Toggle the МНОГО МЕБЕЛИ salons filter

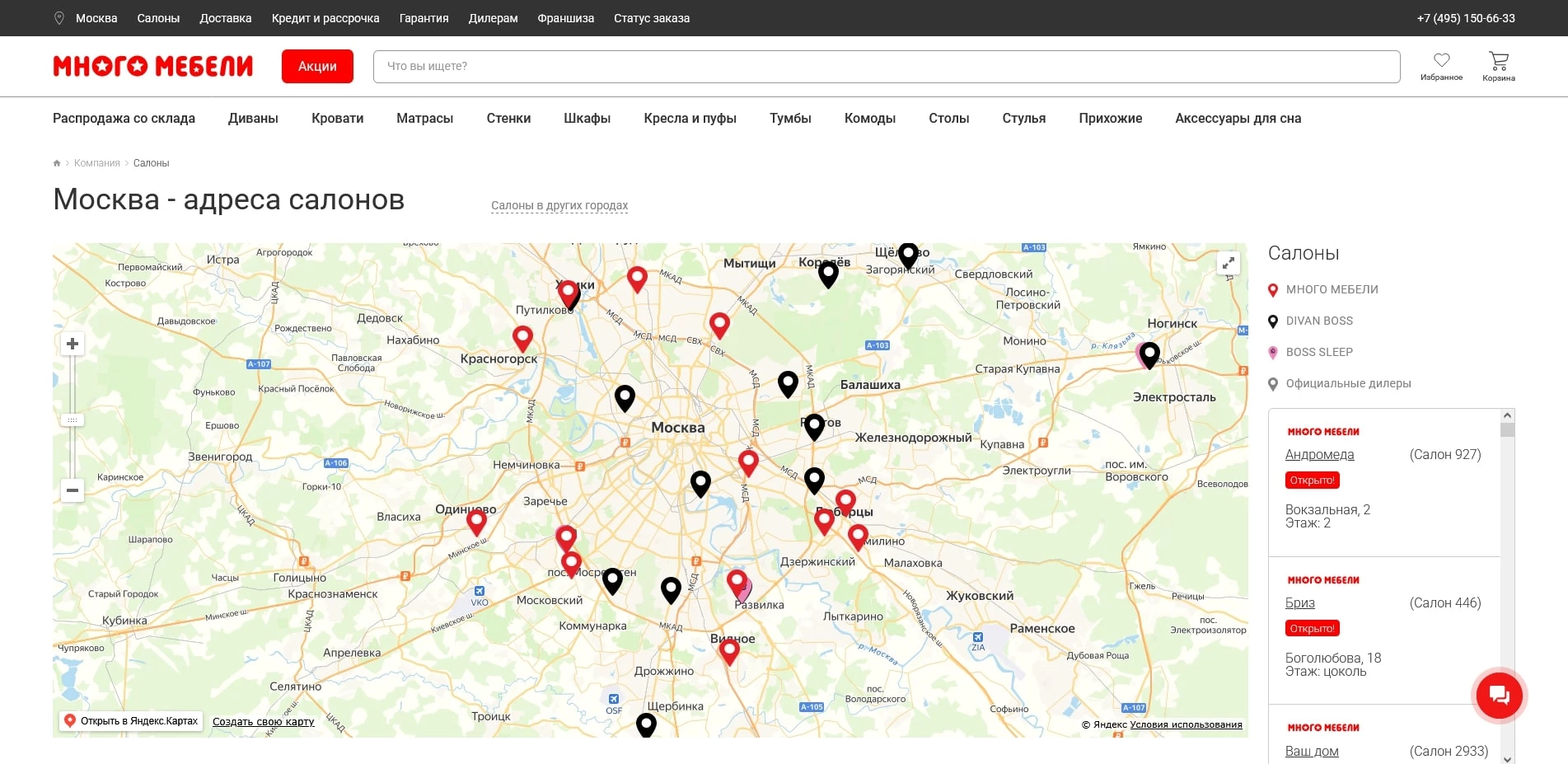pyautogui.click(x=1332, y=289)
